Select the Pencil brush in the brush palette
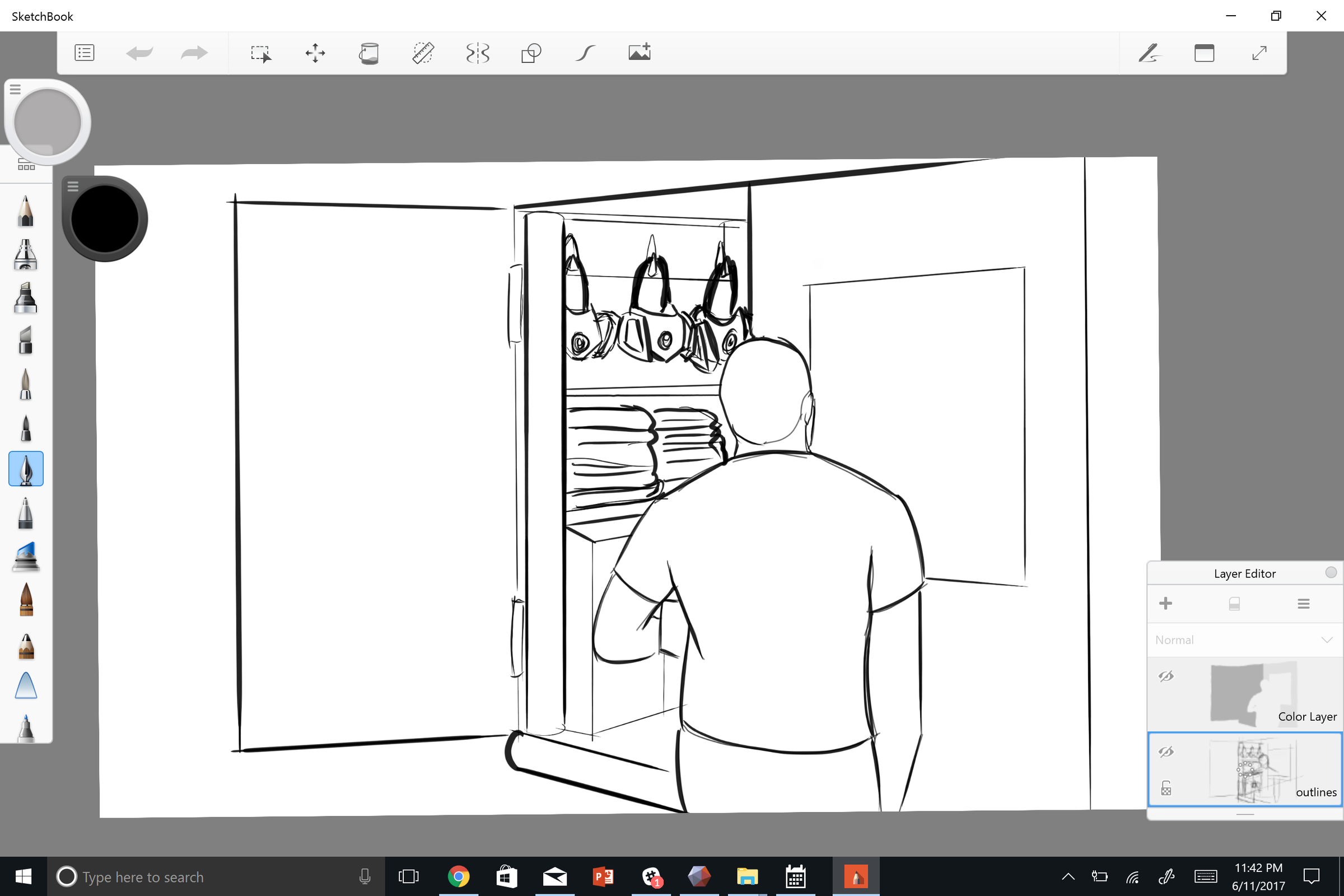This screenshot has width=1344, height=896. click(x=26, y=212)
